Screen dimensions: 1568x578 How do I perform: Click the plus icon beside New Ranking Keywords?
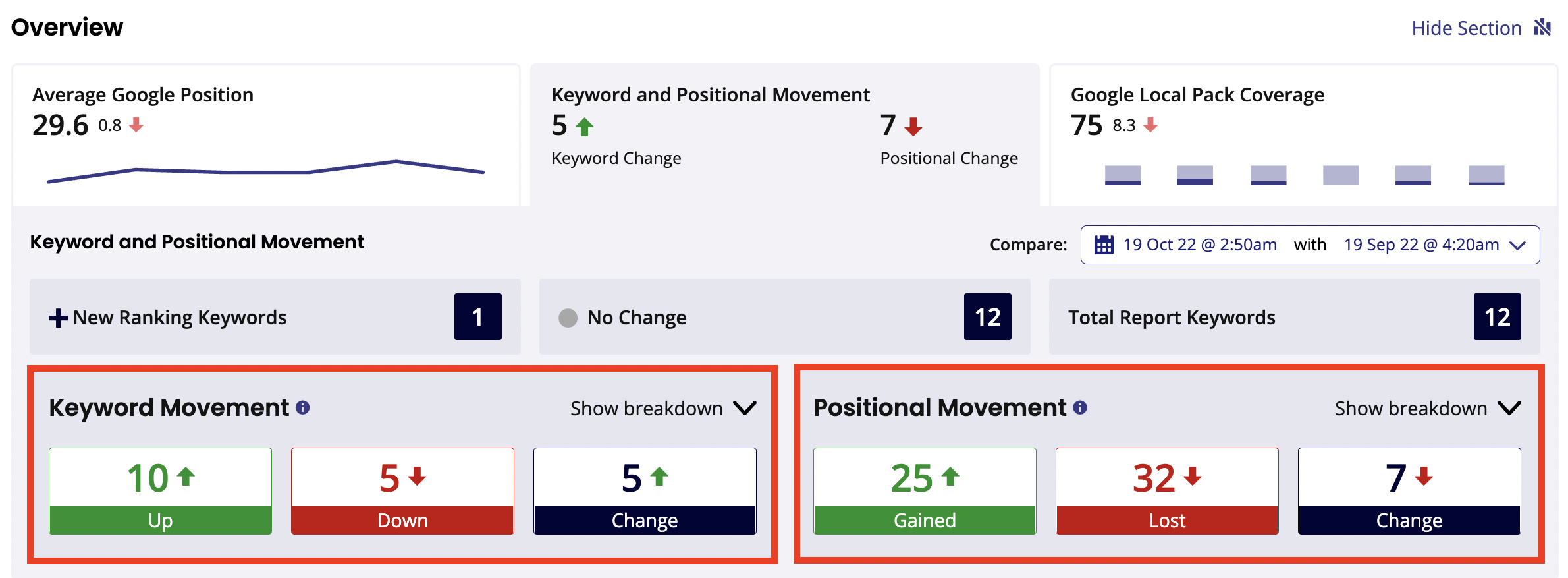[58, 318]
